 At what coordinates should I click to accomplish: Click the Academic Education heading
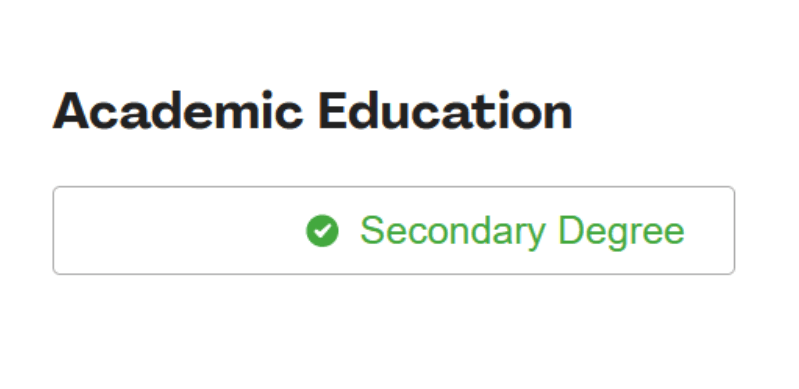point(312,111)
